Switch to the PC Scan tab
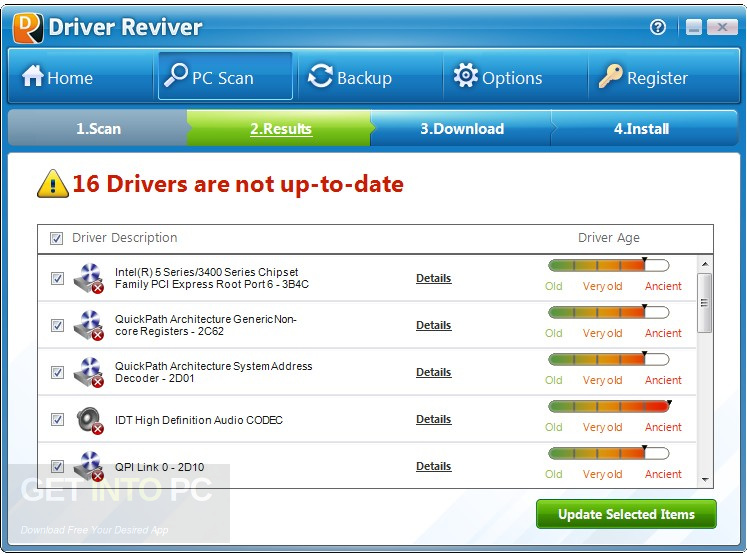 point(225,76)
